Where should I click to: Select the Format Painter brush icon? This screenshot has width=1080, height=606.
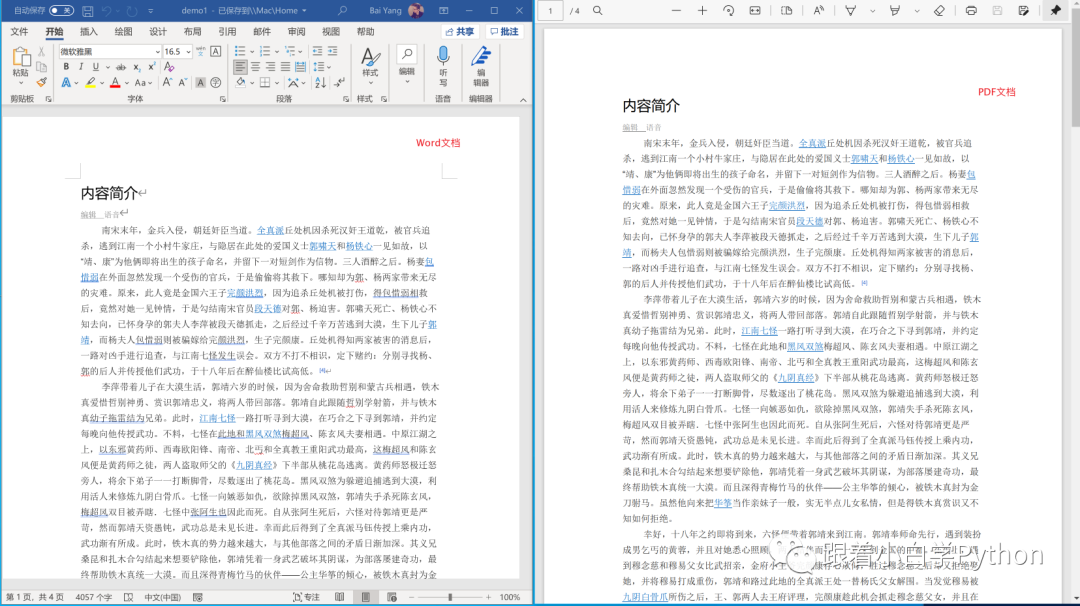click(41, 83)
